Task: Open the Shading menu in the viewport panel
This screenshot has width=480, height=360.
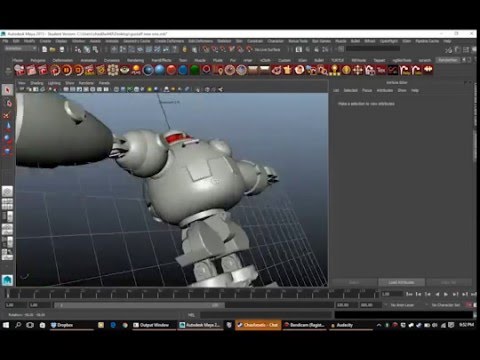Action: tap(37, 83)
